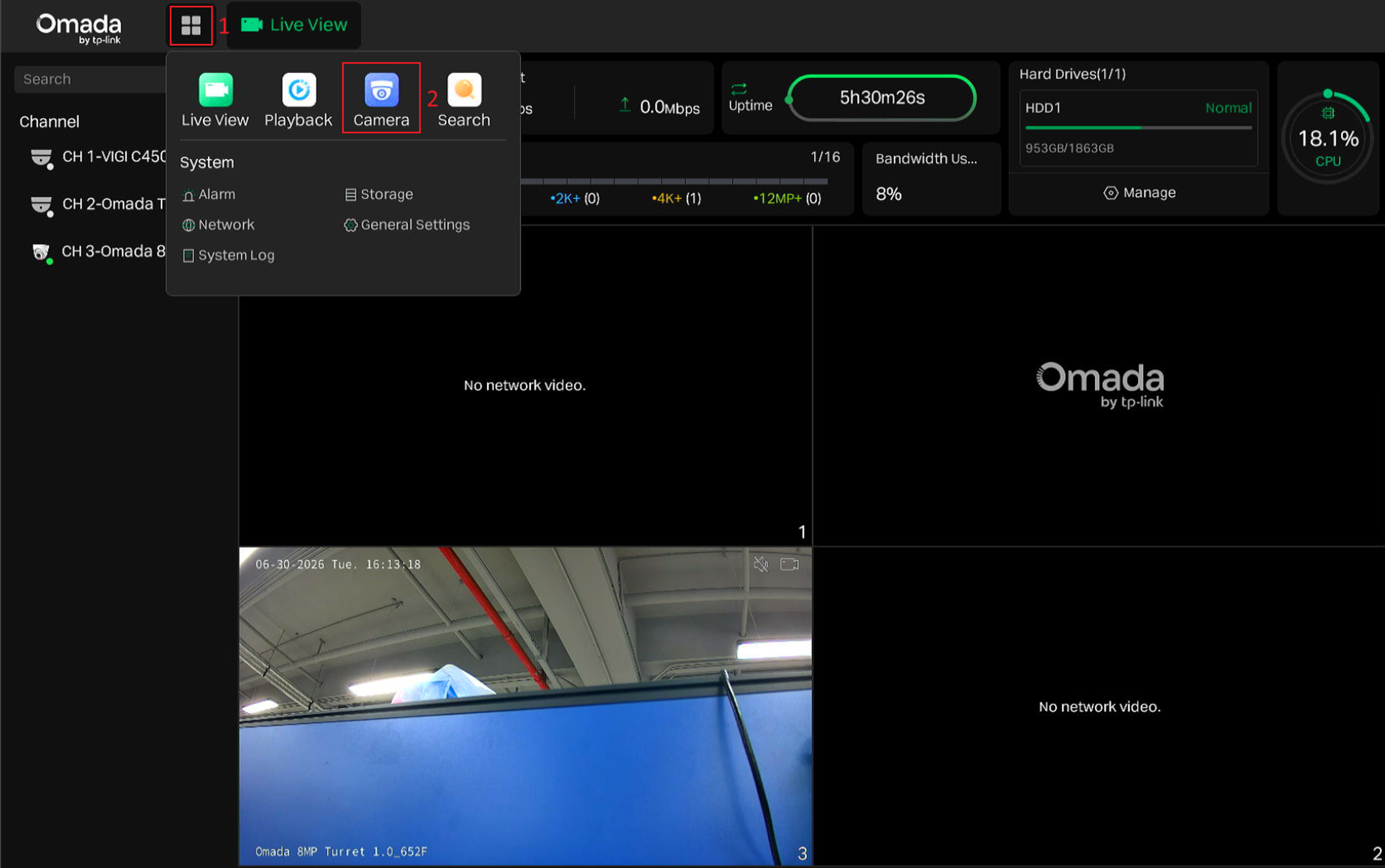Select the top-right Omada logo pane
This screenshot has width=1385, height=868.
click(1099, 385)
